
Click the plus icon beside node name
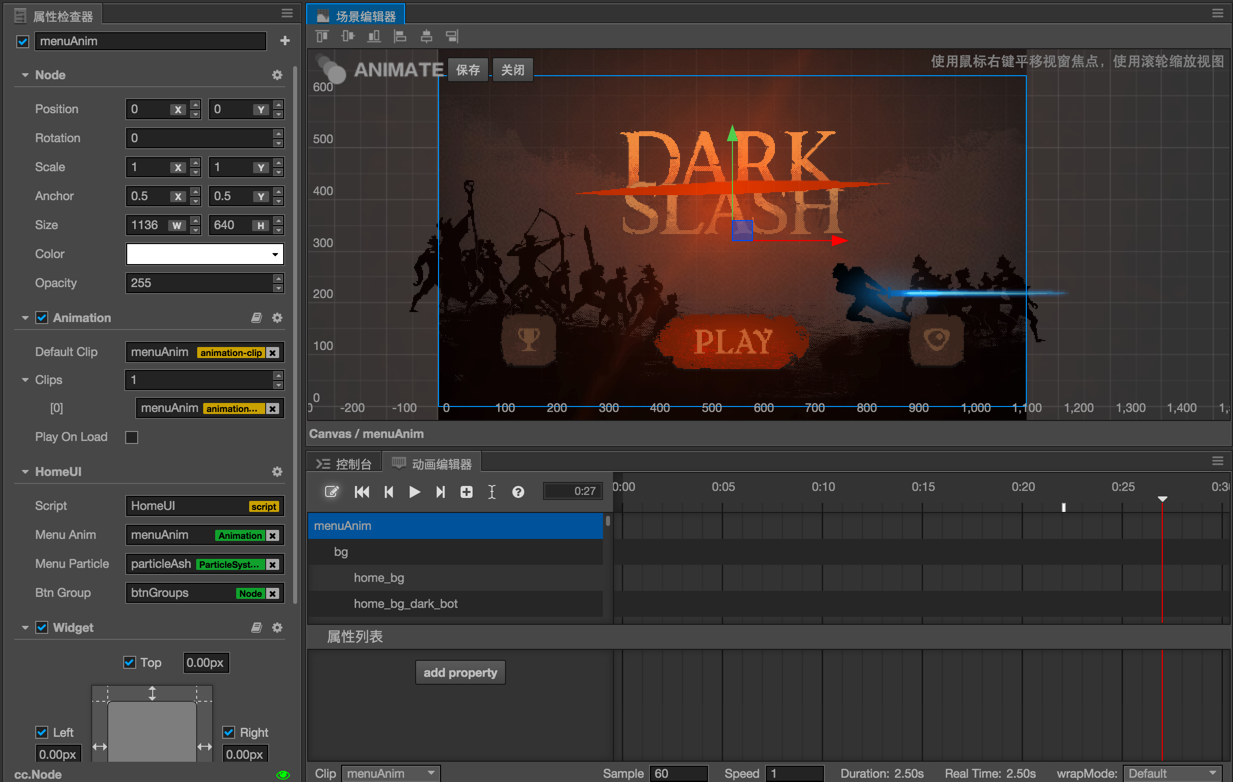pos(285,41)
